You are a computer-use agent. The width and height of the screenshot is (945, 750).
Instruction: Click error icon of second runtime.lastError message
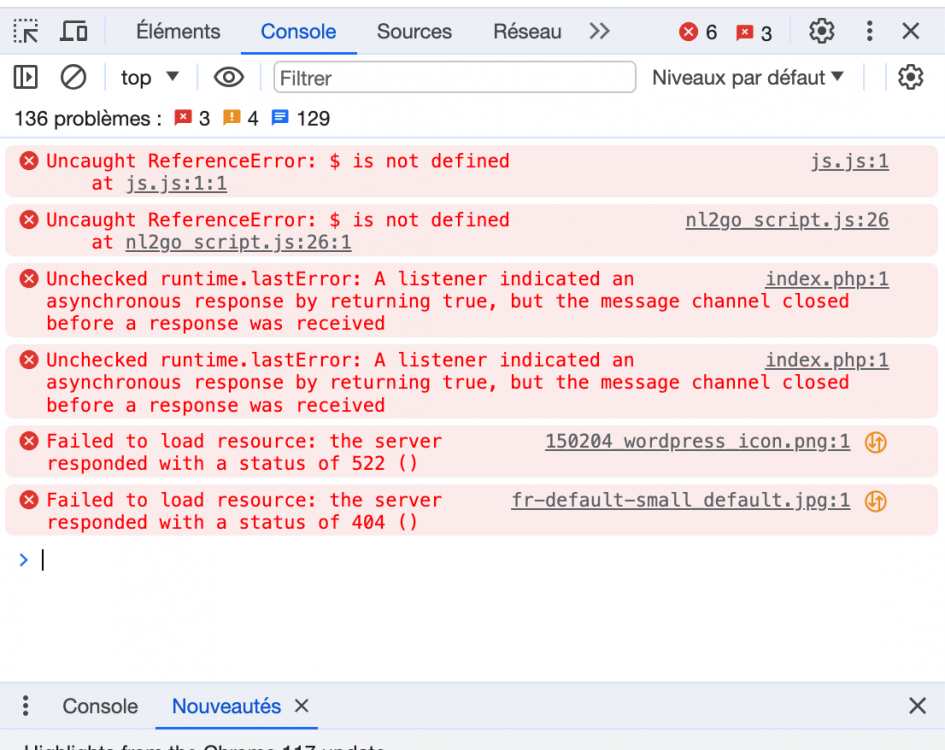(x=28, y=360)
